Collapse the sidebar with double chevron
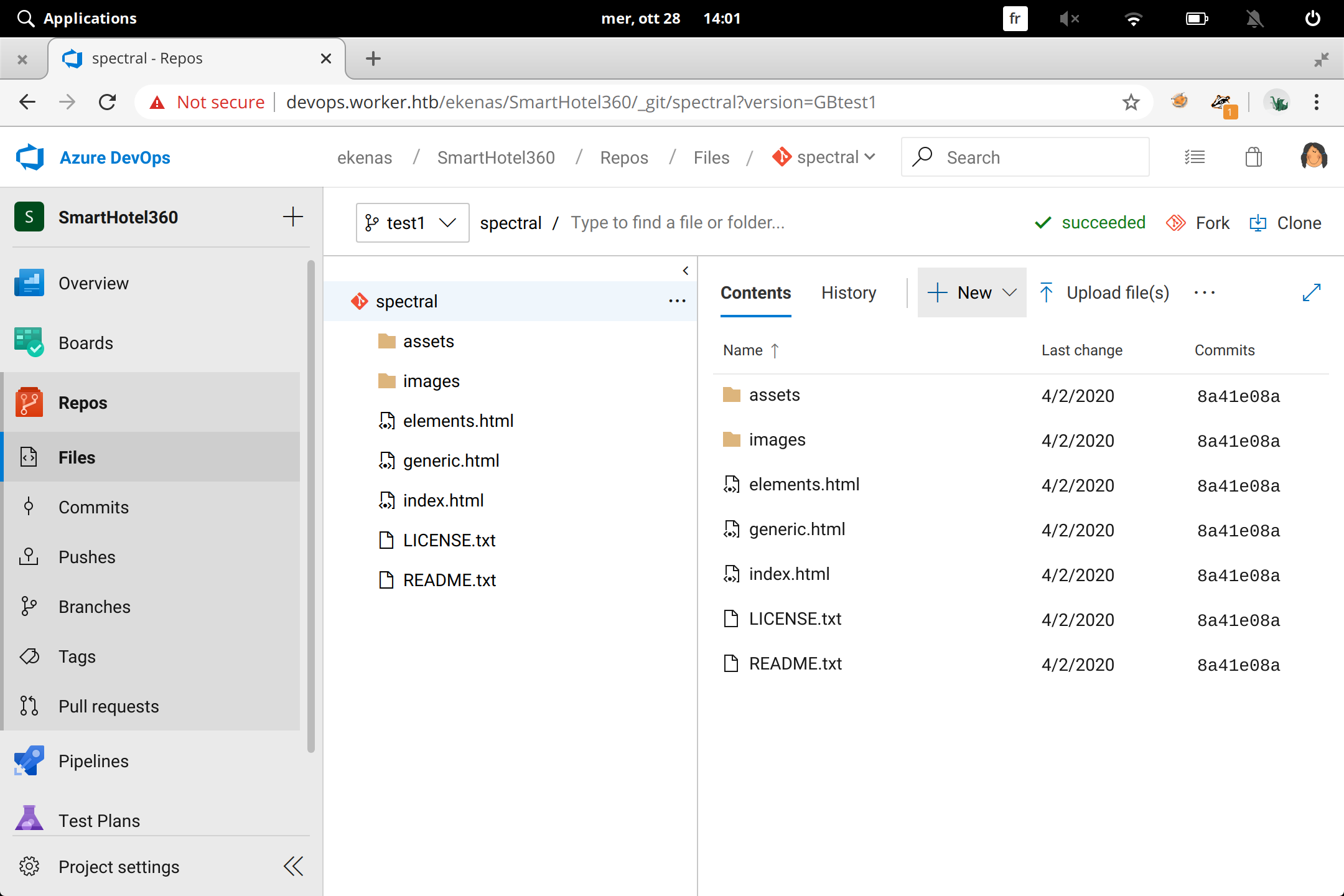This screenshot has width=1344, height=896. [293, 866]
